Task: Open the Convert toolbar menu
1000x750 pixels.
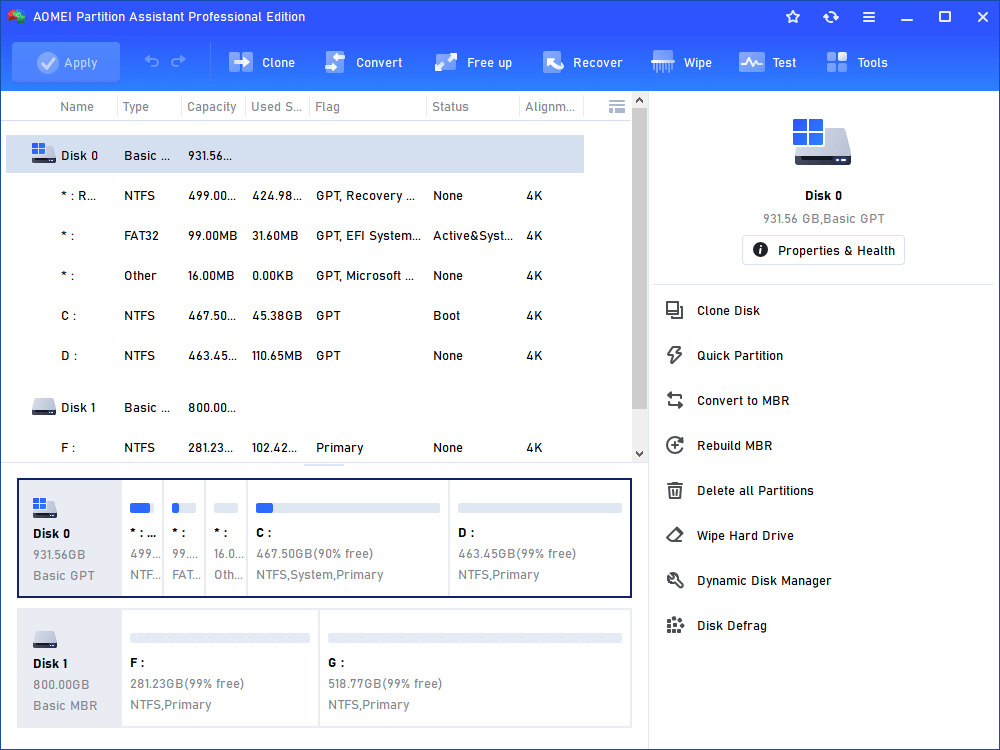Action: click(364, 62)
